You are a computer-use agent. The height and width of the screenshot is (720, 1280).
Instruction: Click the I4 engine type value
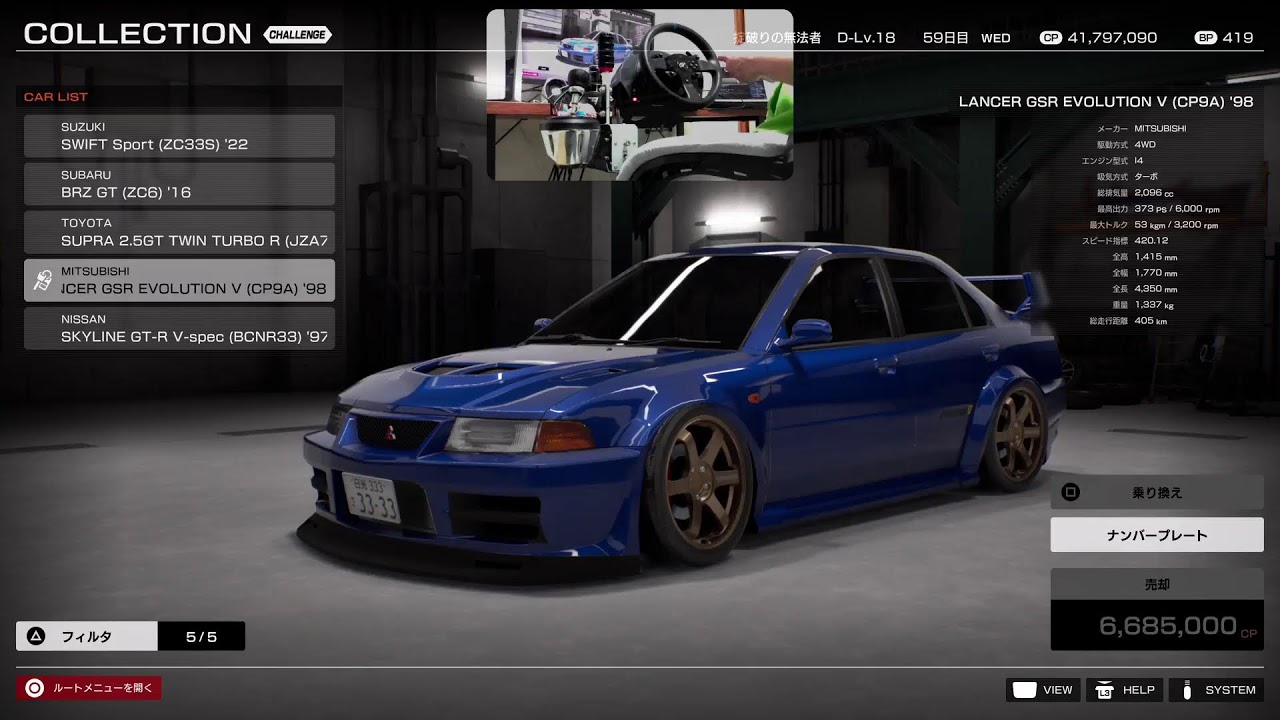coord(1139,161)
